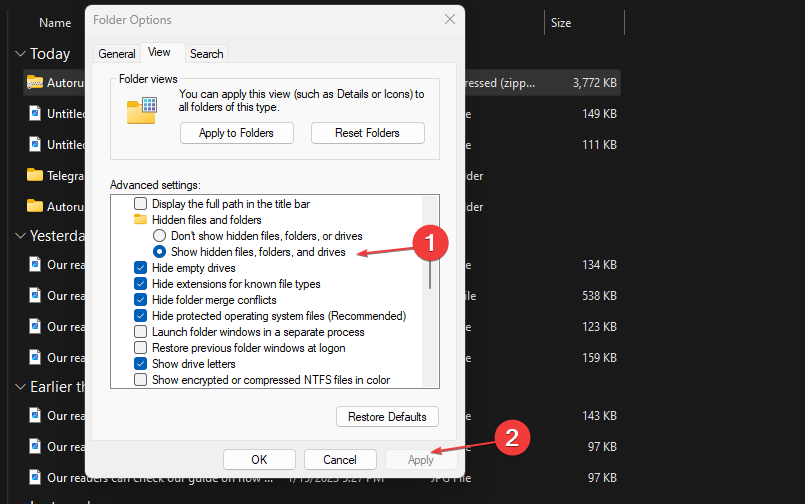Viewport: 805px width, 504px height.
Task: Select the file icon in the 159 KB row
Action: (34, 357)
